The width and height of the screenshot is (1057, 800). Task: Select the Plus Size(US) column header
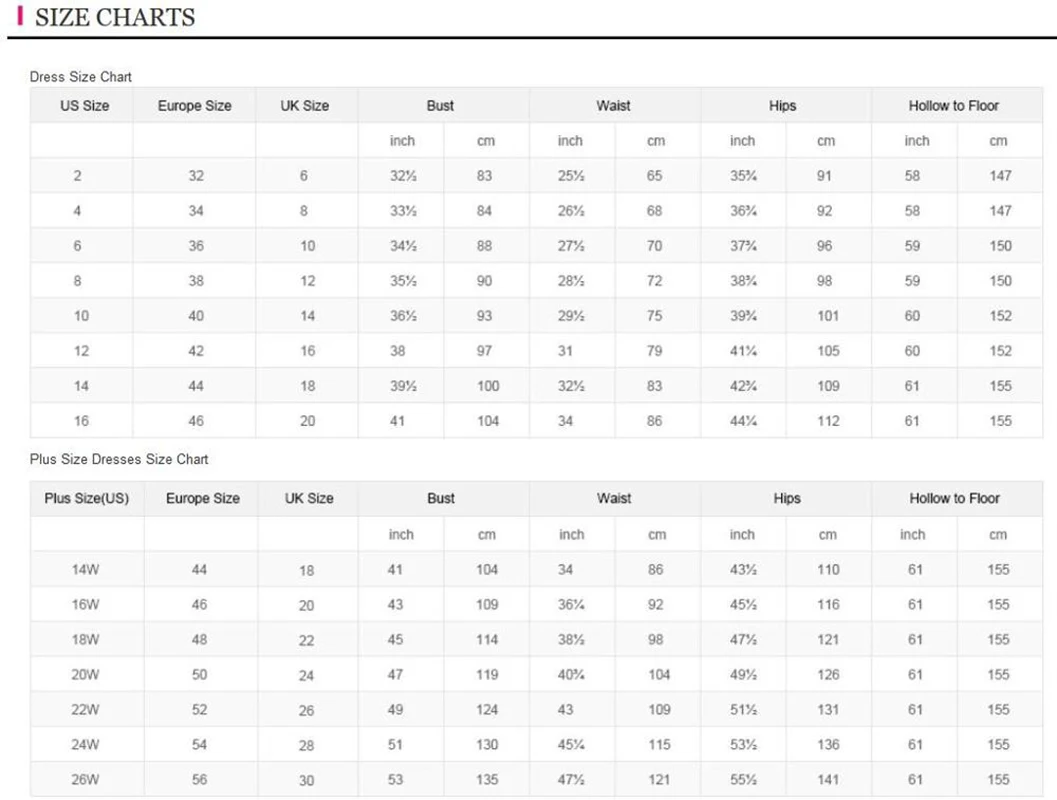(87, 498)
